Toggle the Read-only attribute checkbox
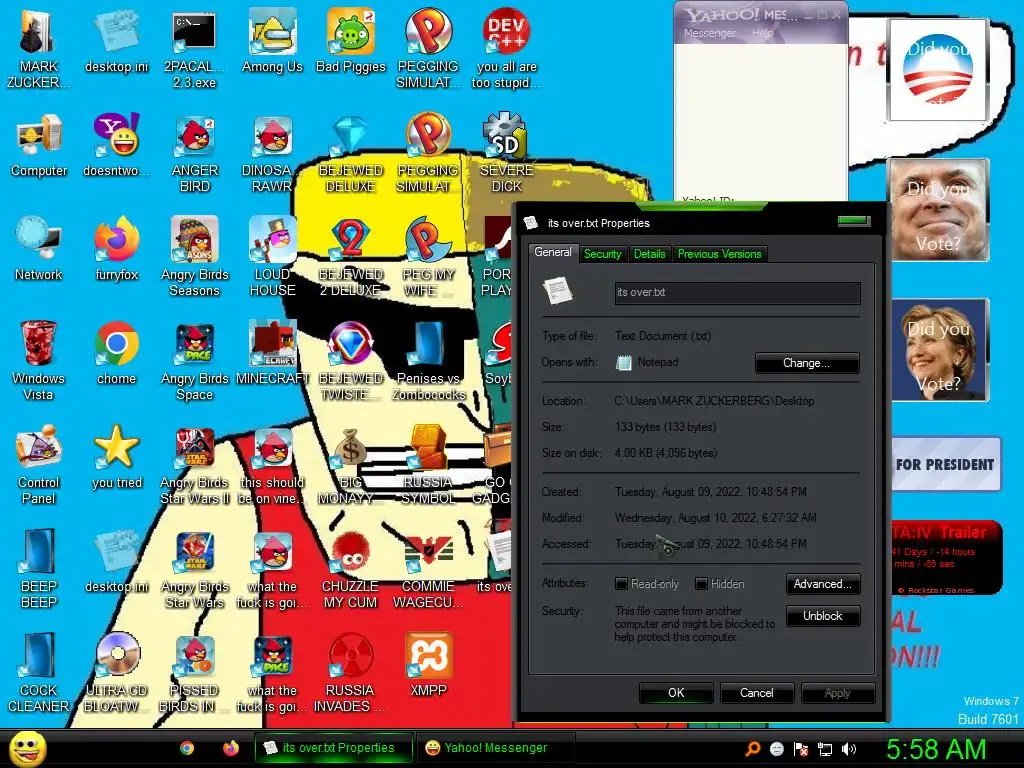 tap(622, 584)
